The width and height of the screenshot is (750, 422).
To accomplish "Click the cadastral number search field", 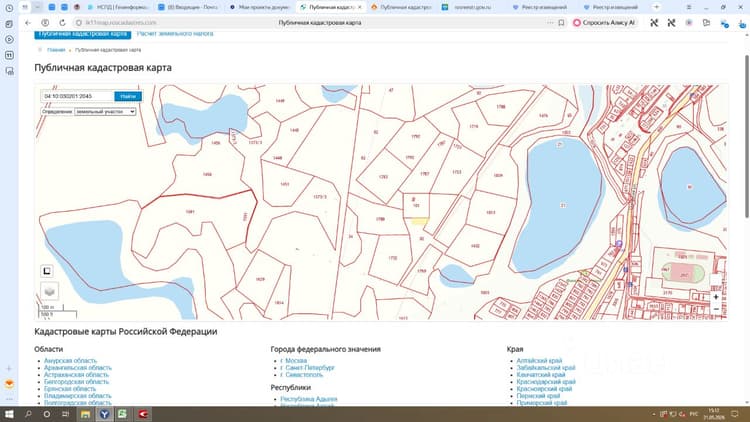I will point(77,96).
